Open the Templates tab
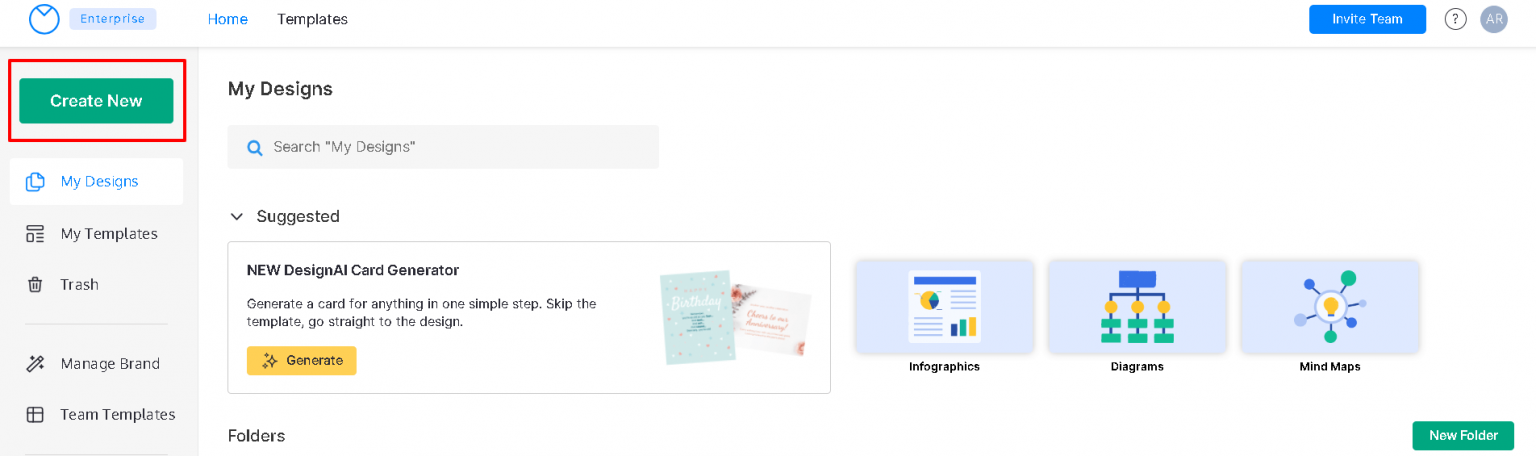The image size is (1536, 456). (x=313, y=19)
